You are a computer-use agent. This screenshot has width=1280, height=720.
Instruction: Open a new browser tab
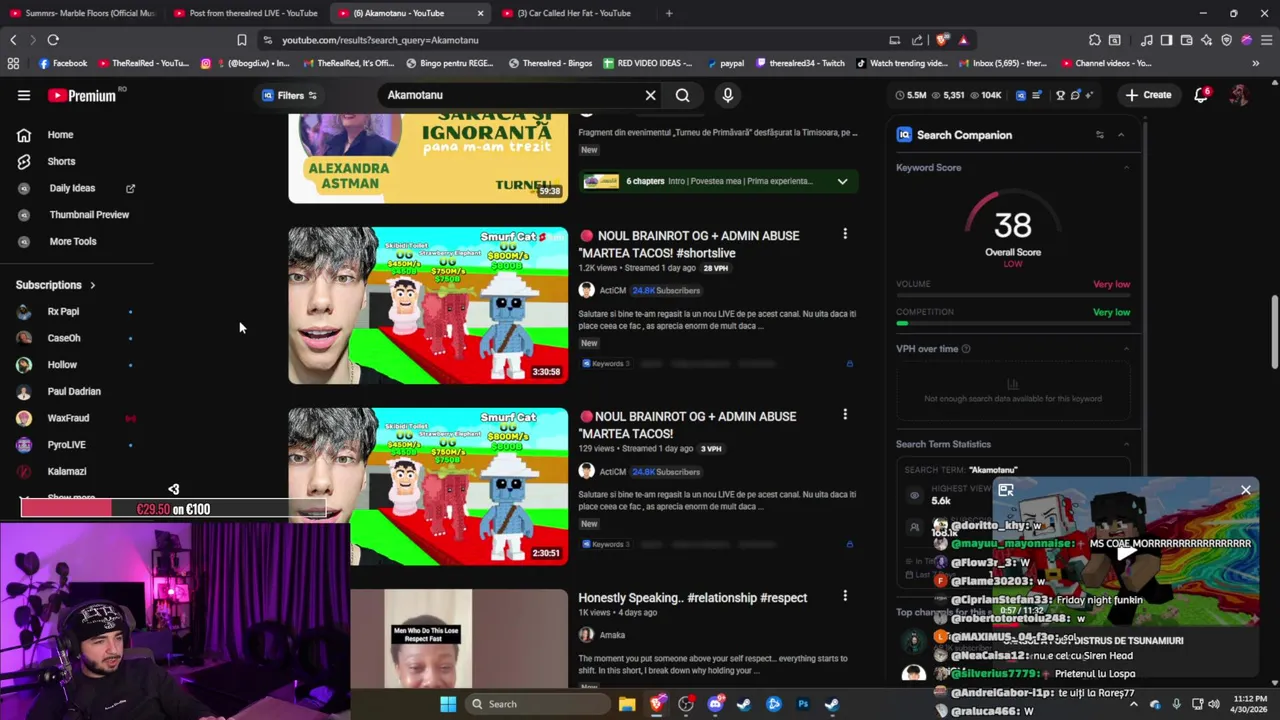pos(669,13)
